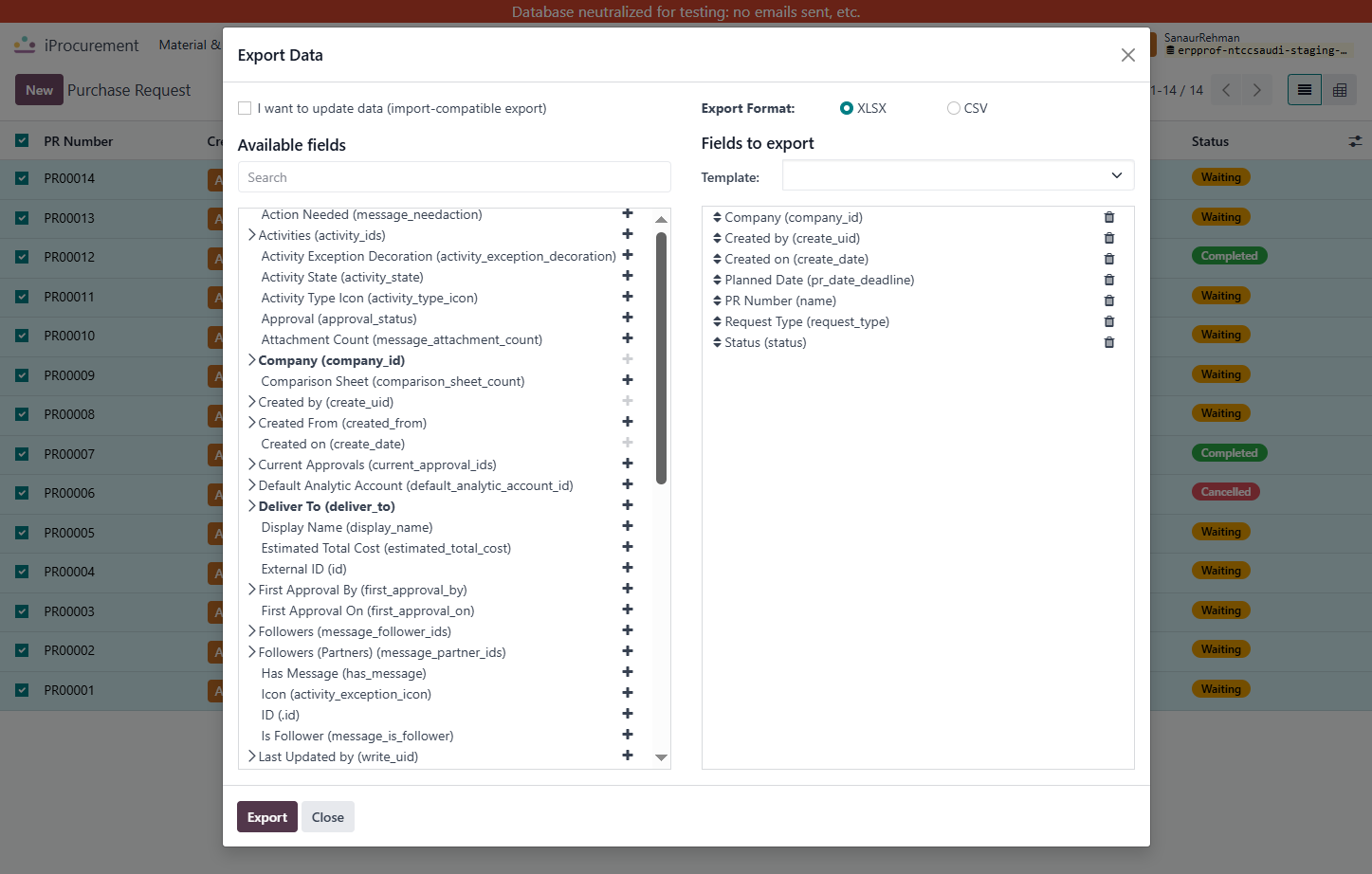Click Icon (activity_exception_icon) field row
This screenshot has height=874, width=1372.
447,694
